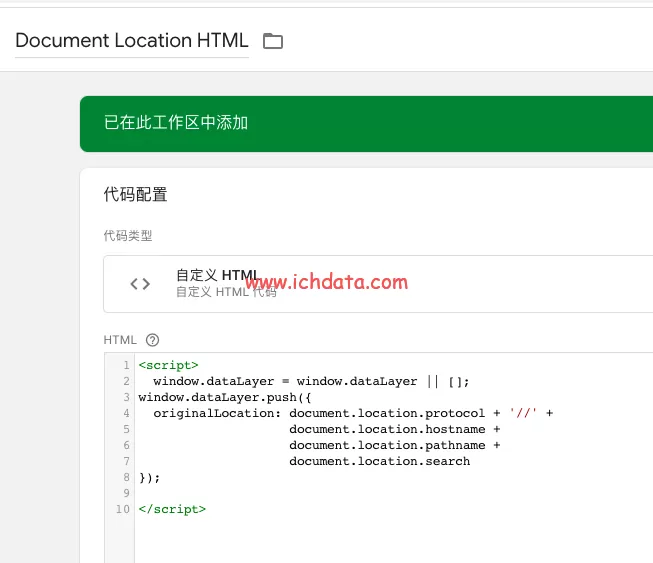Select the code brackets tag type icon
The height and width of the screenshot is (563, 653).
click(140, 284)
